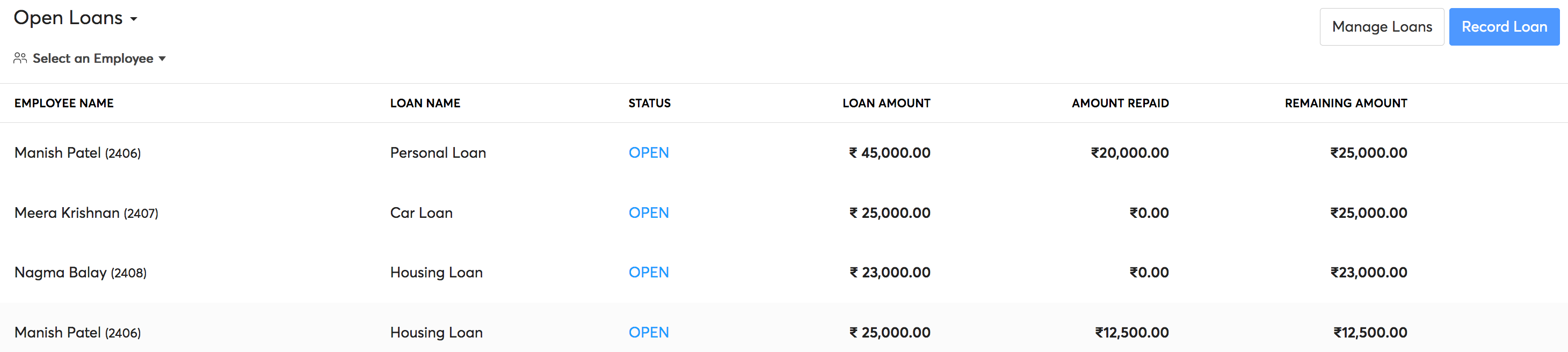The height and width of the screenshot is (352, 1568).
Task: Click the employees icon beside Select an Employee
Action: coord(19,58)
